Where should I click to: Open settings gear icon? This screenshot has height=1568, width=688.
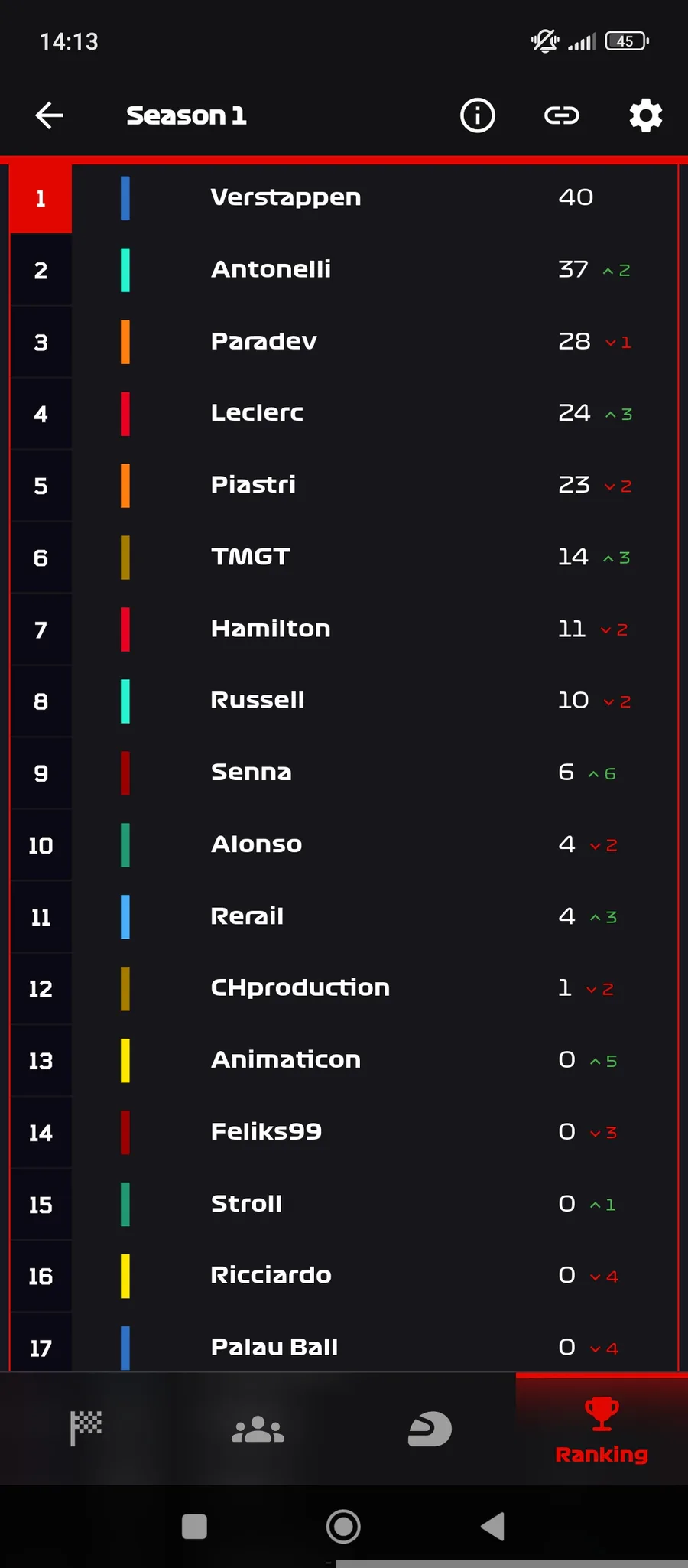point(646,115)
